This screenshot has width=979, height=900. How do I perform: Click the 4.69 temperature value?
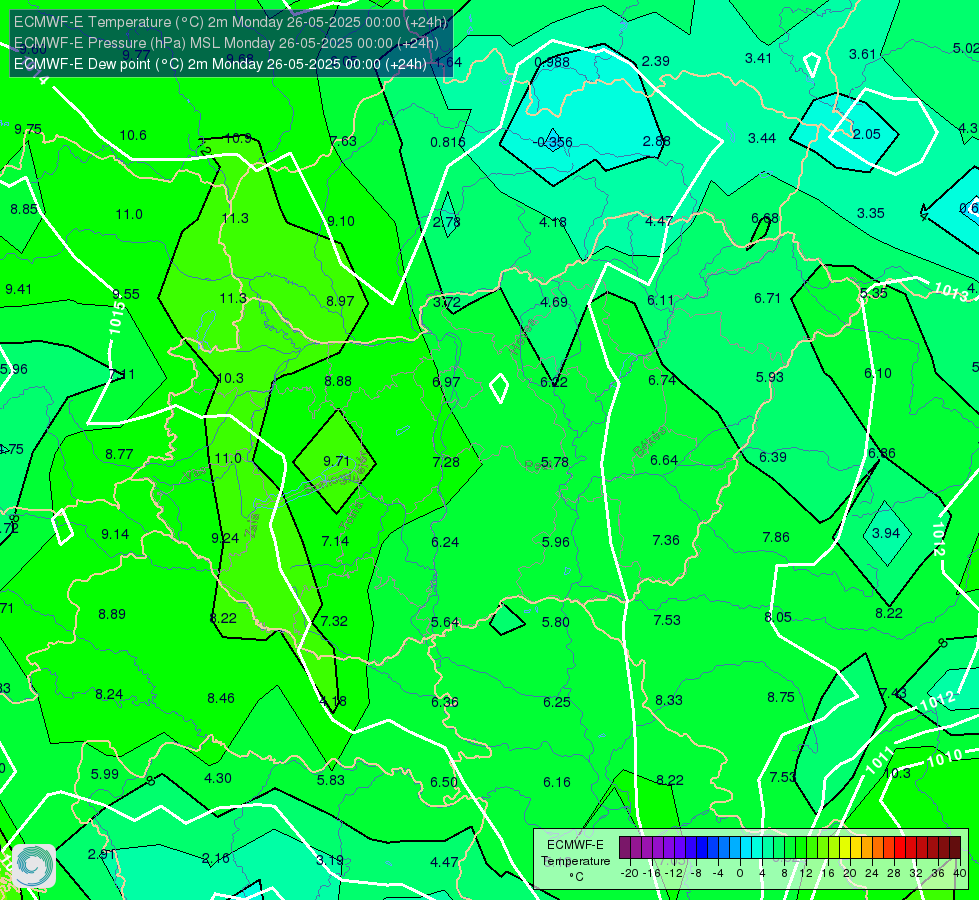click(554, 302)
